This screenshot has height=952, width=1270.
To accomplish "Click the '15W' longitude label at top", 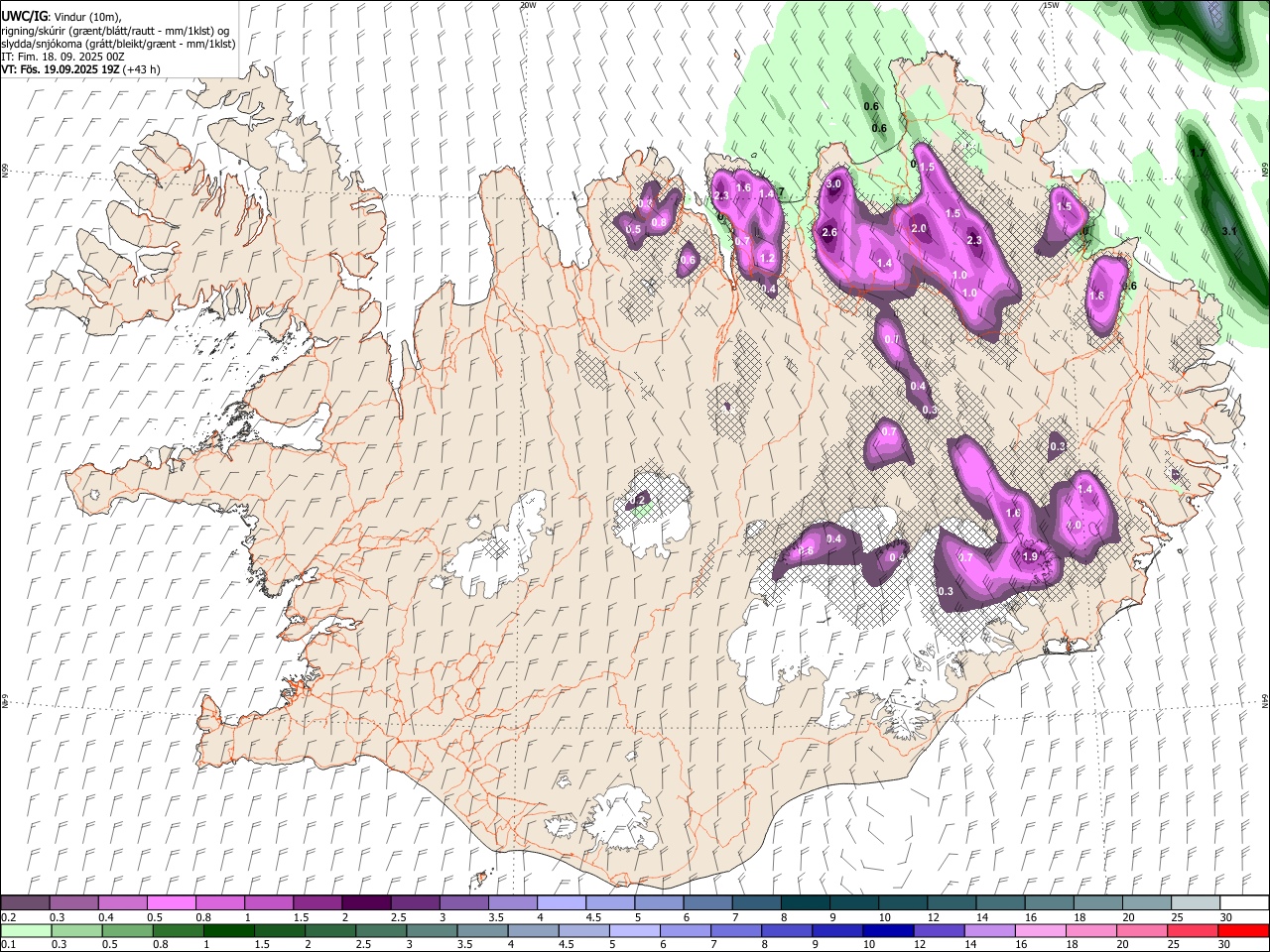I will coord(1051,5).
